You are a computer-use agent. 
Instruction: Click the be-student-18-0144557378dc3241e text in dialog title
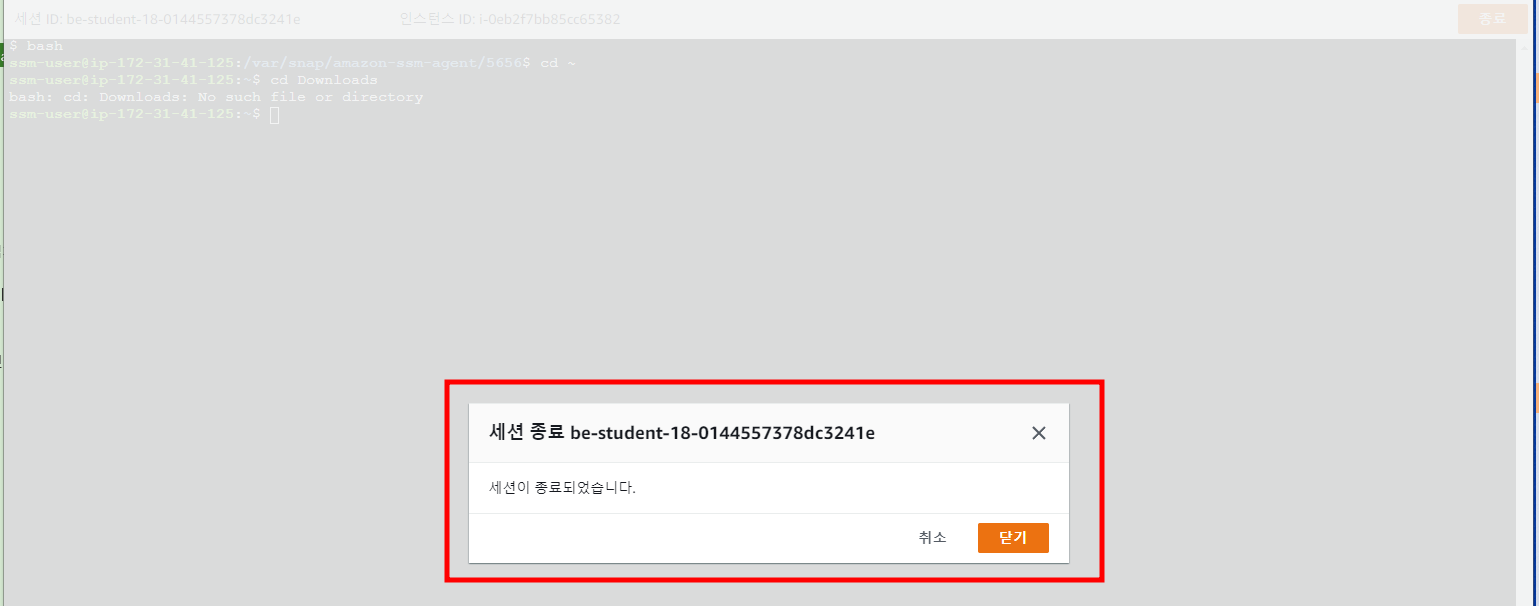(x=723, y=433)
